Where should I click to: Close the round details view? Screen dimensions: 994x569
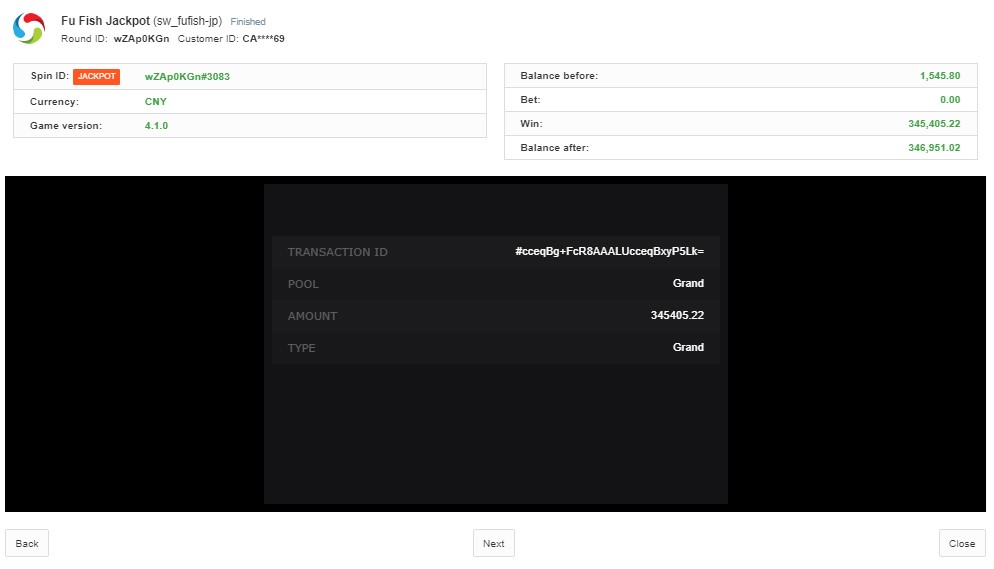(962, 544)
